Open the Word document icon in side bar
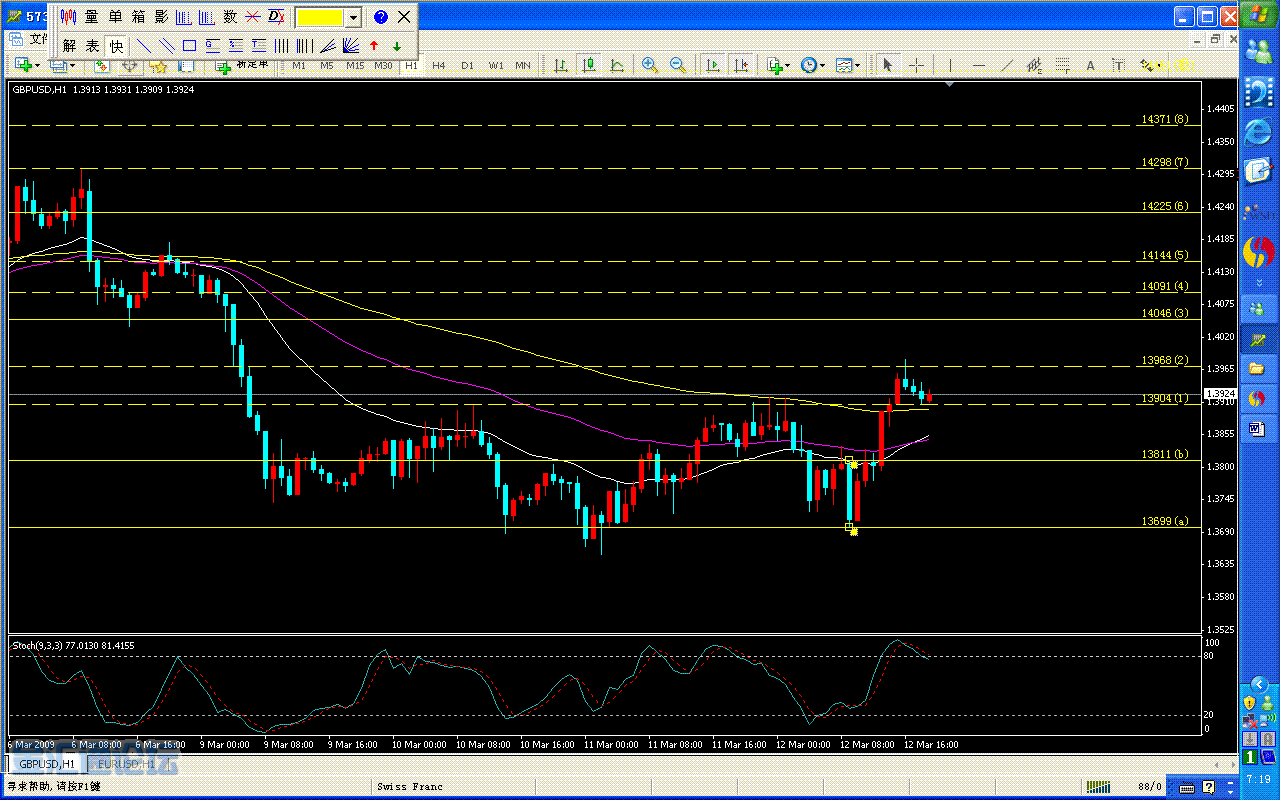The height and width of the screenshot is (800, 1280). tap(1257, 430)
